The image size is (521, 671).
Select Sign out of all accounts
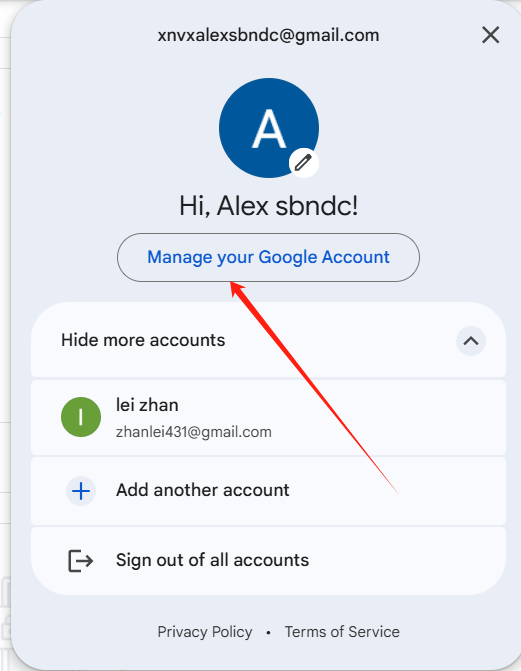point(212,560)
